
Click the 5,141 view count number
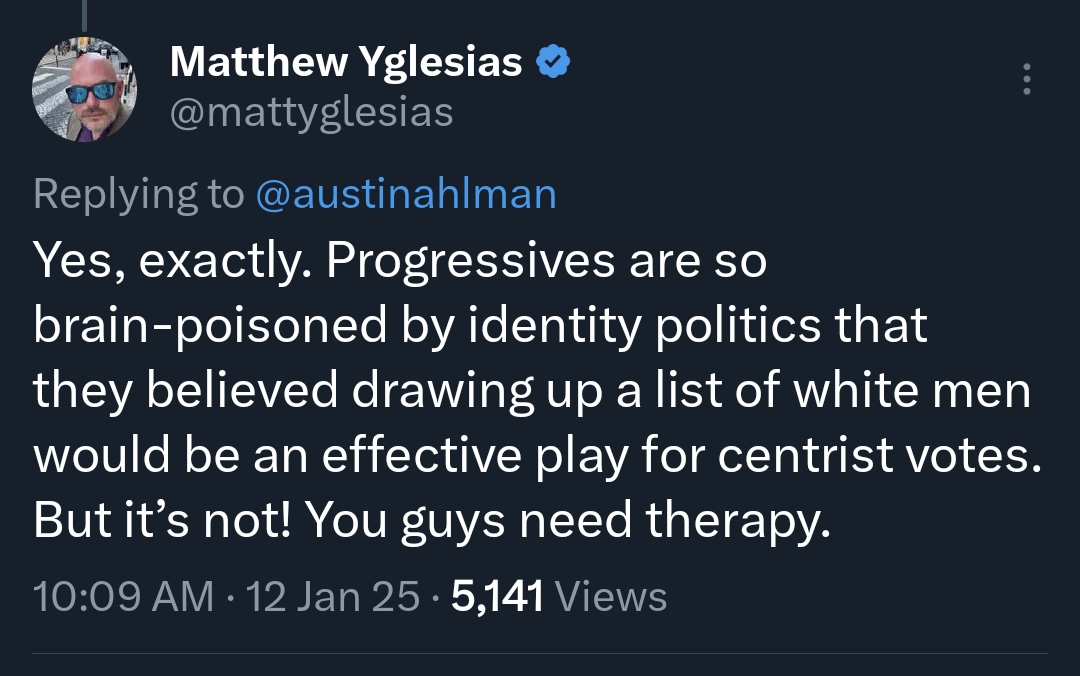(497, 596)
